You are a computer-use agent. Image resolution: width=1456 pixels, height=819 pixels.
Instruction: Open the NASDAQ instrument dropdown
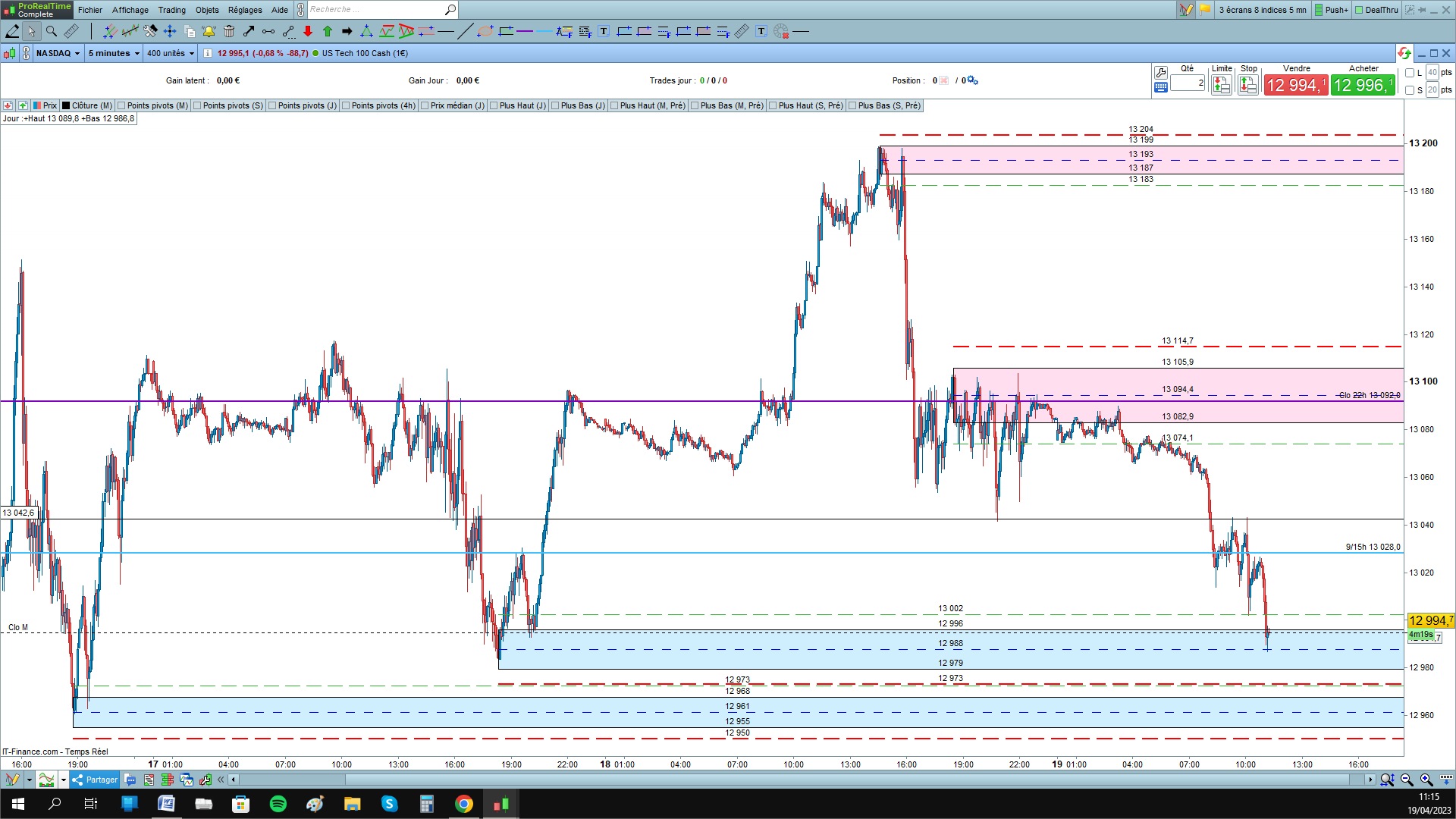(x=58, y=53)
